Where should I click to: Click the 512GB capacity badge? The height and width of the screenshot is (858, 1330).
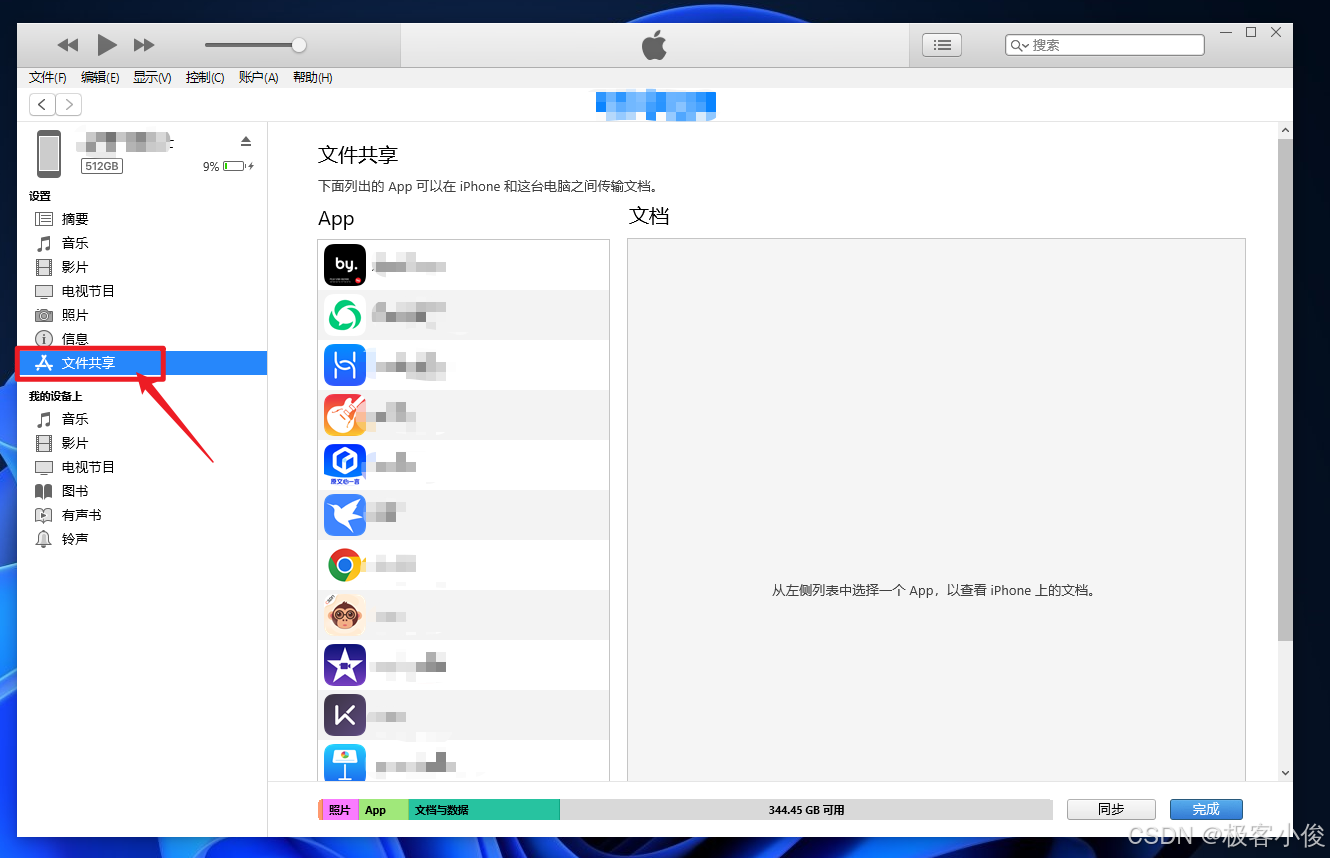click(x=102, y=166)
